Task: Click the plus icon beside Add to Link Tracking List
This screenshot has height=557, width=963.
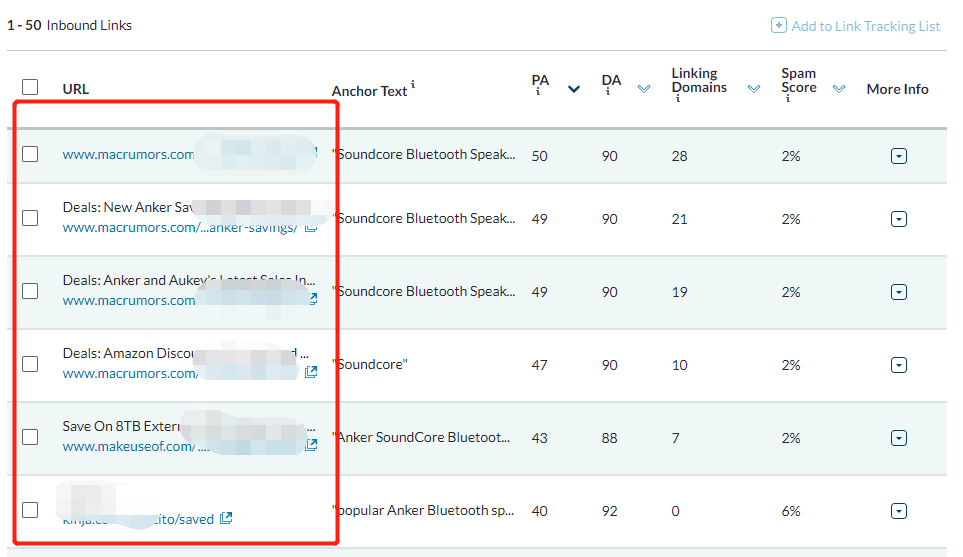Action: (x=778, y=26)
